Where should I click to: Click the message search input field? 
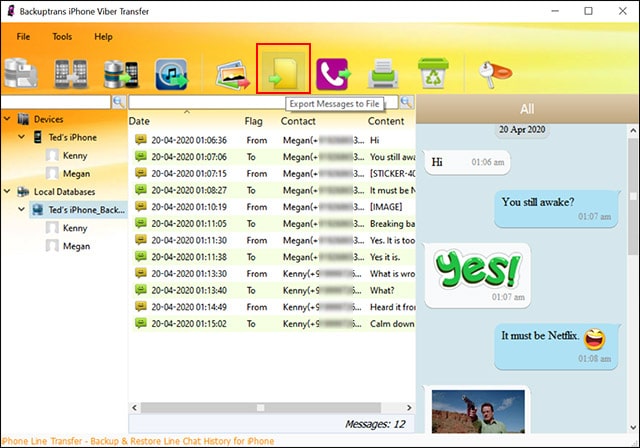pyautogui.click(x=264, y=102)
